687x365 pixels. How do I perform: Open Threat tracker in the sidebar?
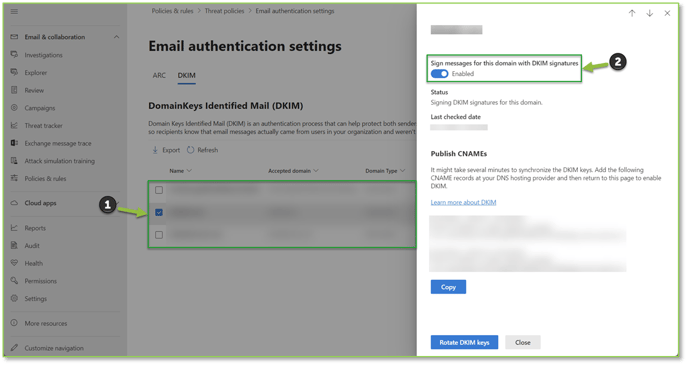click(x=43, y=125)
